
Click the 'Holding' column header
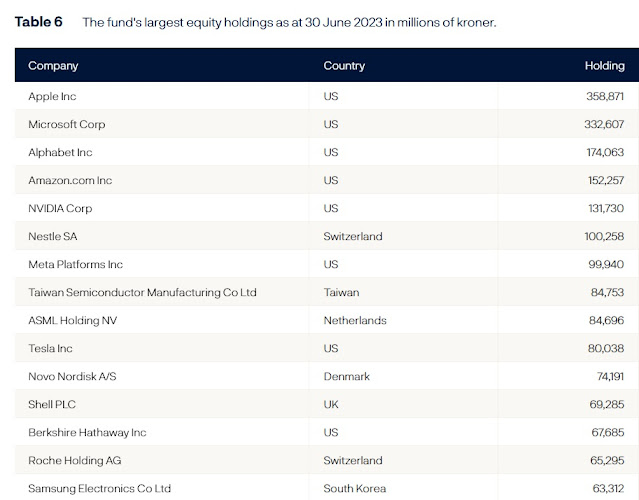pos(604,65)
